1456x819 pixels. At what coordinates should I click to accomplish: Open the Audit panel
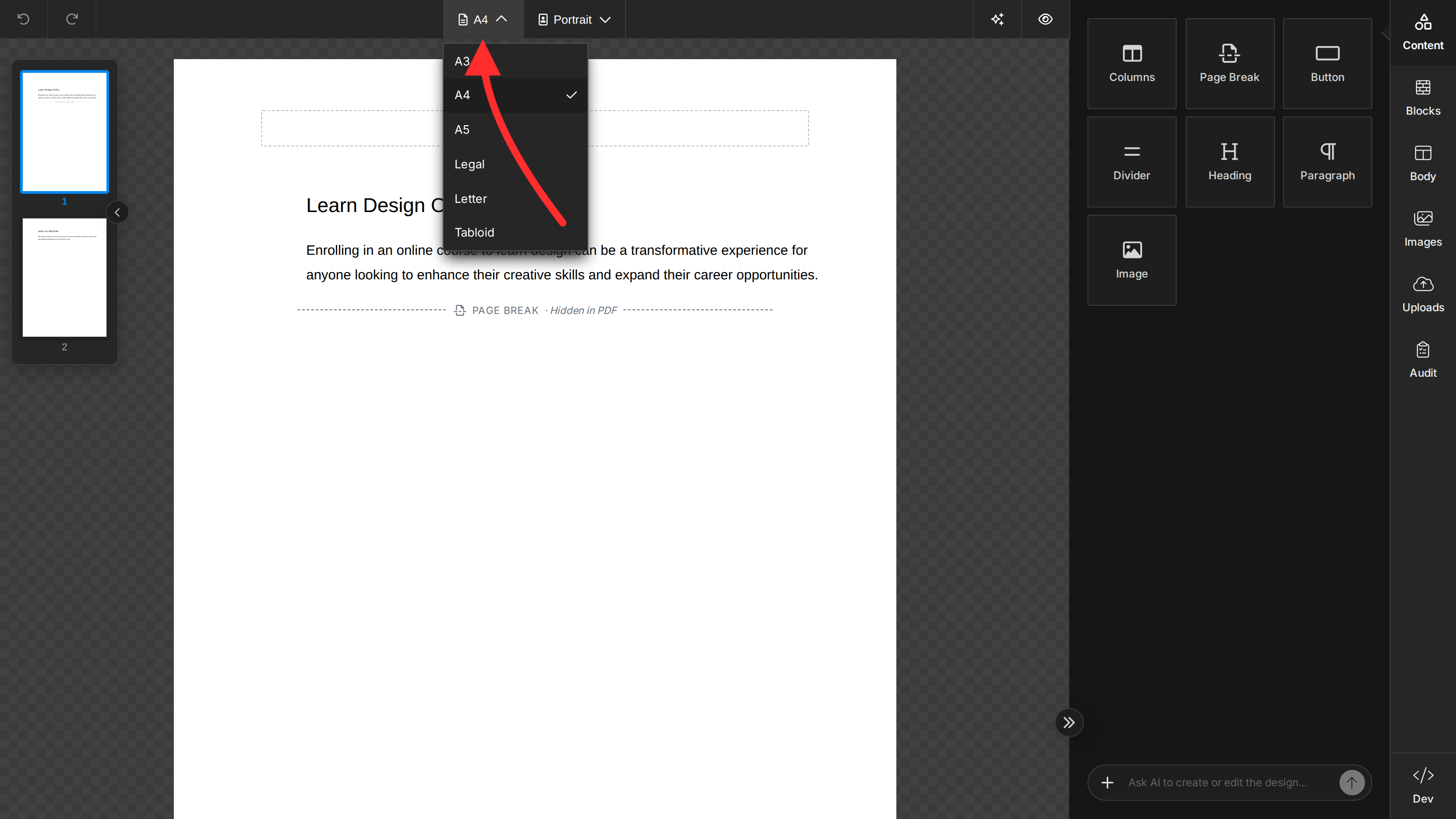pyautogui.click(x=1423, y=360)
